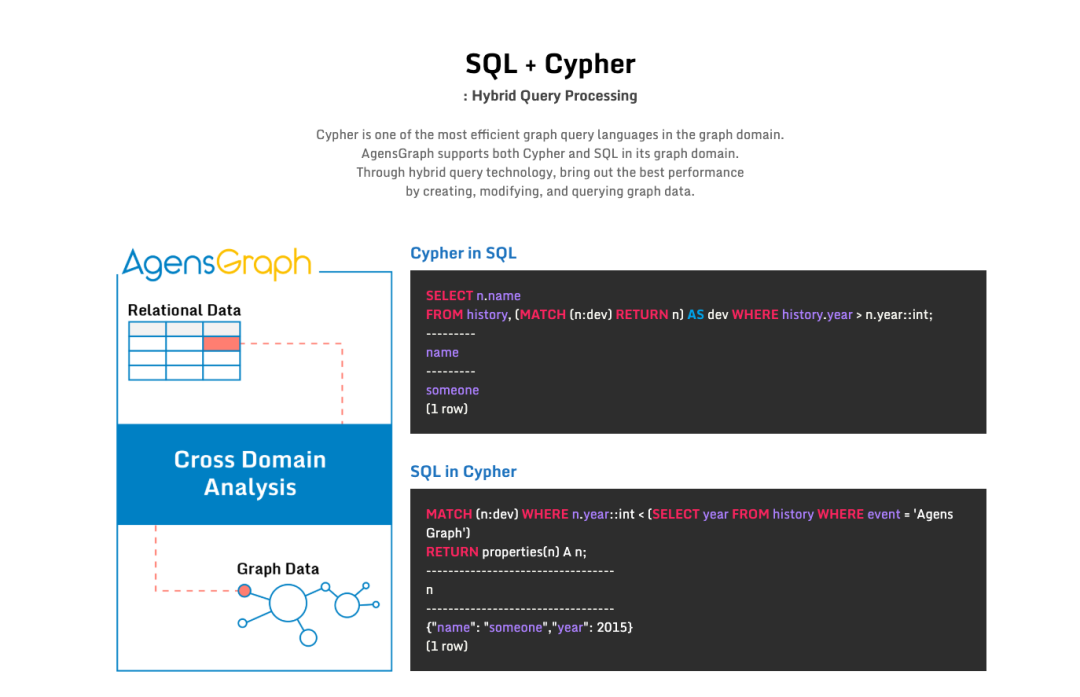Click the largest graph node circle
The height and width of the screenshot is (697, 1080).
click(x=287, y=603)
